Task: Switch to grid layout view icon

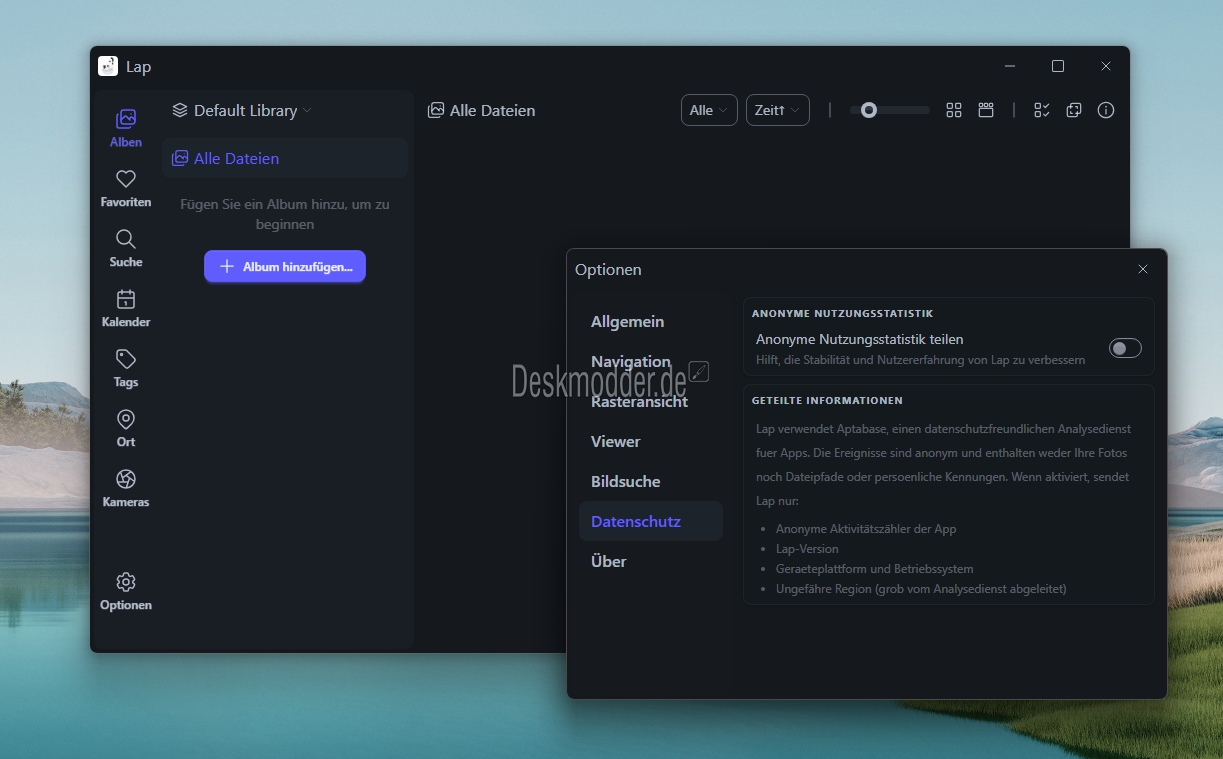Action: (x=953, y=110)
